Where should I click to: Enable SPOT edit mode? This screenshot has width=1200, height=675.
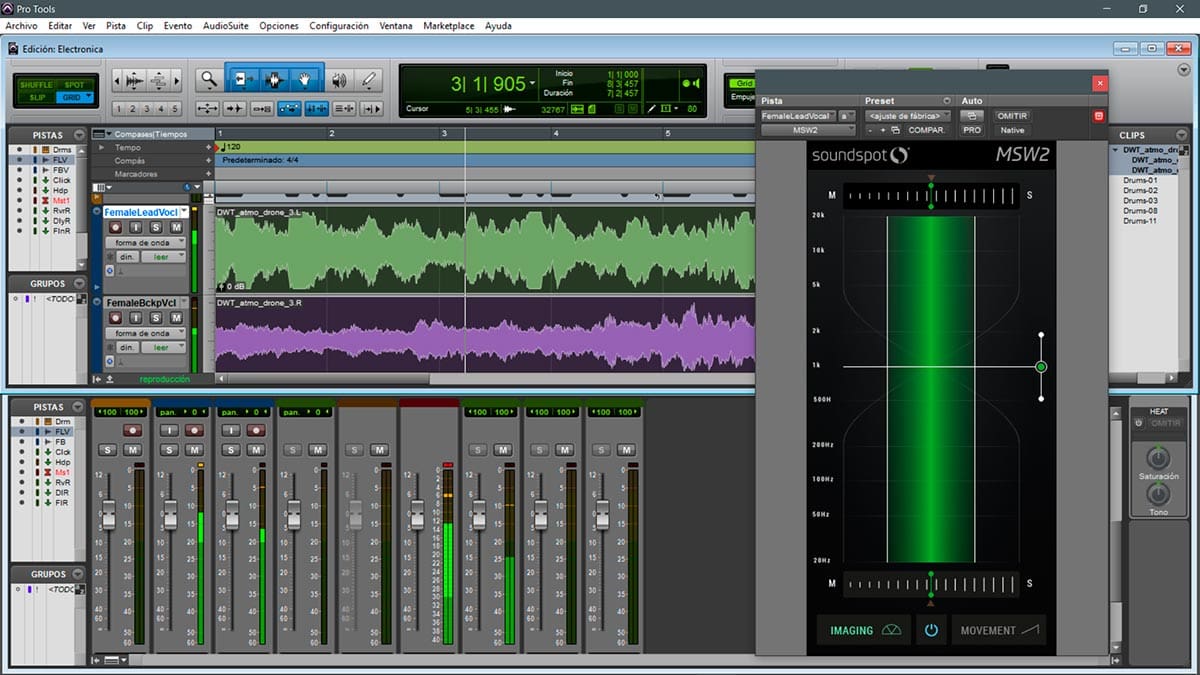coord(75,85)
